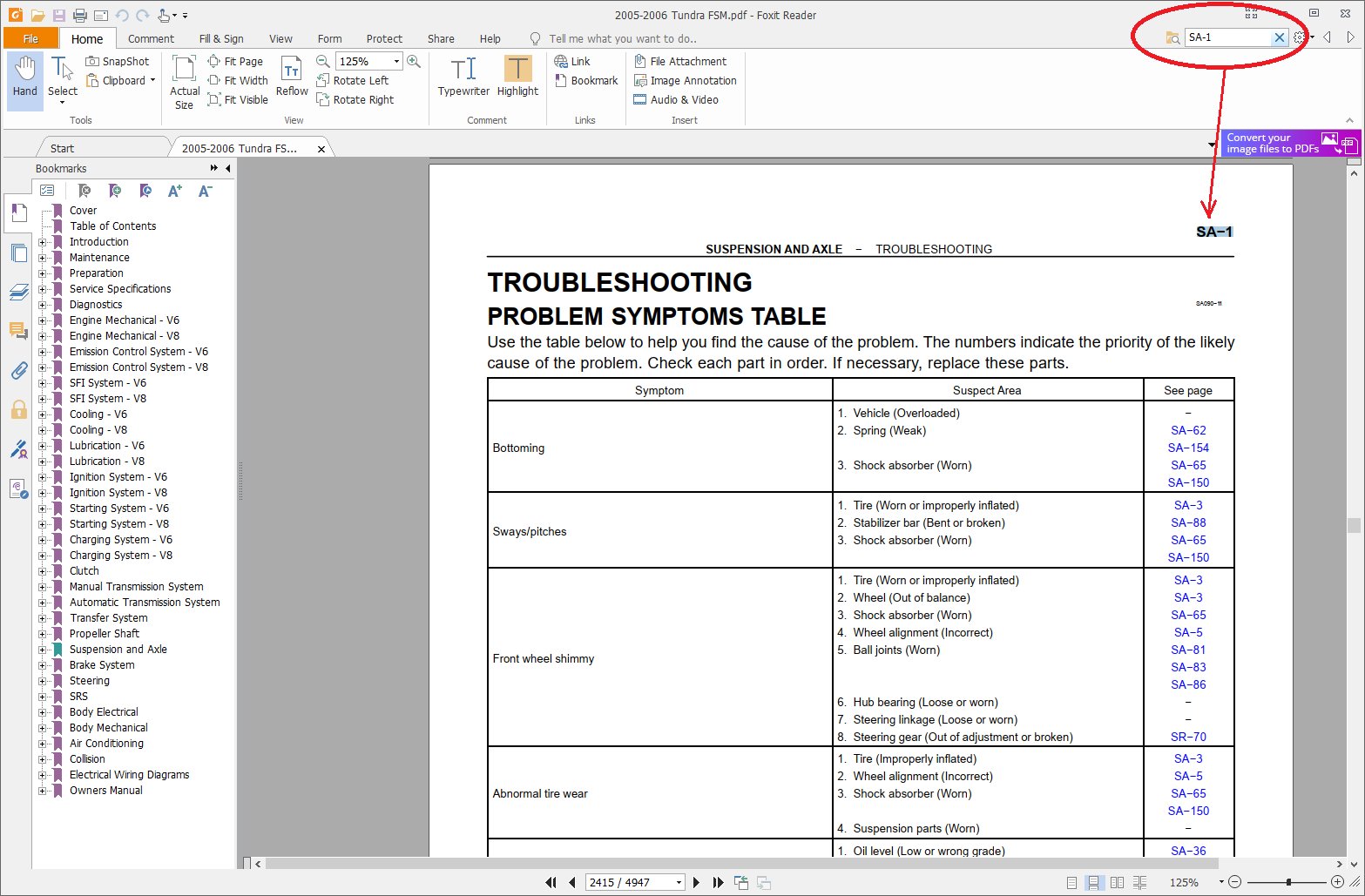Click the File Attachment tool

(x=680, y=62)
